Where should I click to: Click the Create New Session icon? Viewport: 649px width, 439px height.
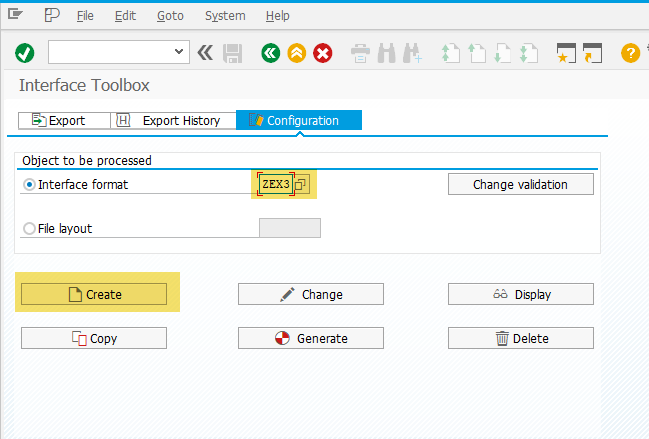coord(566,53)
